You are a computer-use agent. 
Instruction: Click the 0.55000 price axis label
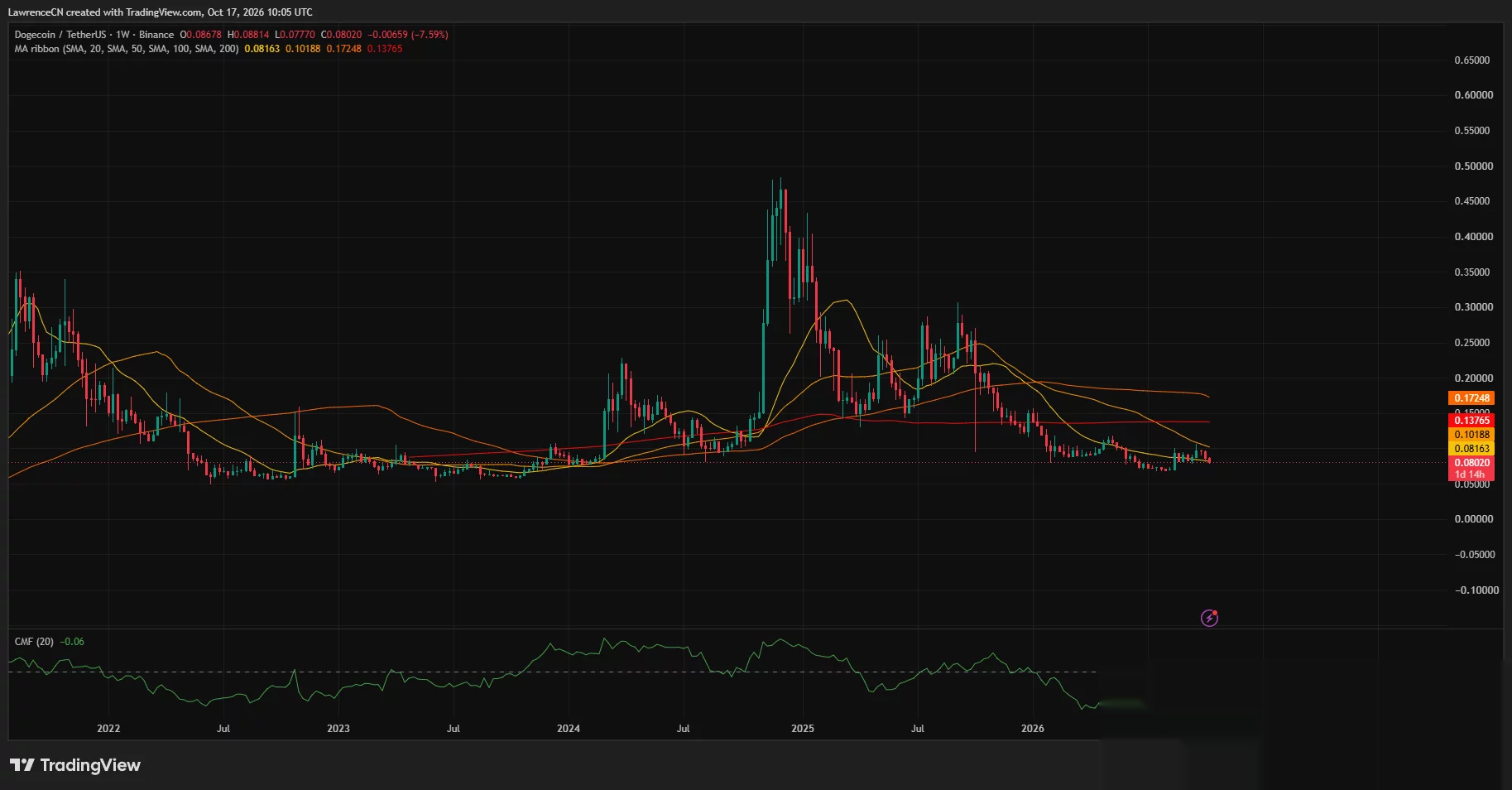pyautogui.click(x=1472, y=131)
